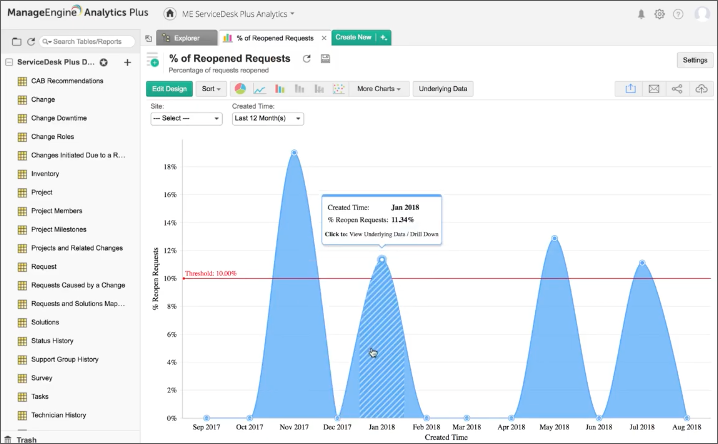Expand the More Charts dropdown
The height and width of the screenshot is (444, 718).
[379, 89]
